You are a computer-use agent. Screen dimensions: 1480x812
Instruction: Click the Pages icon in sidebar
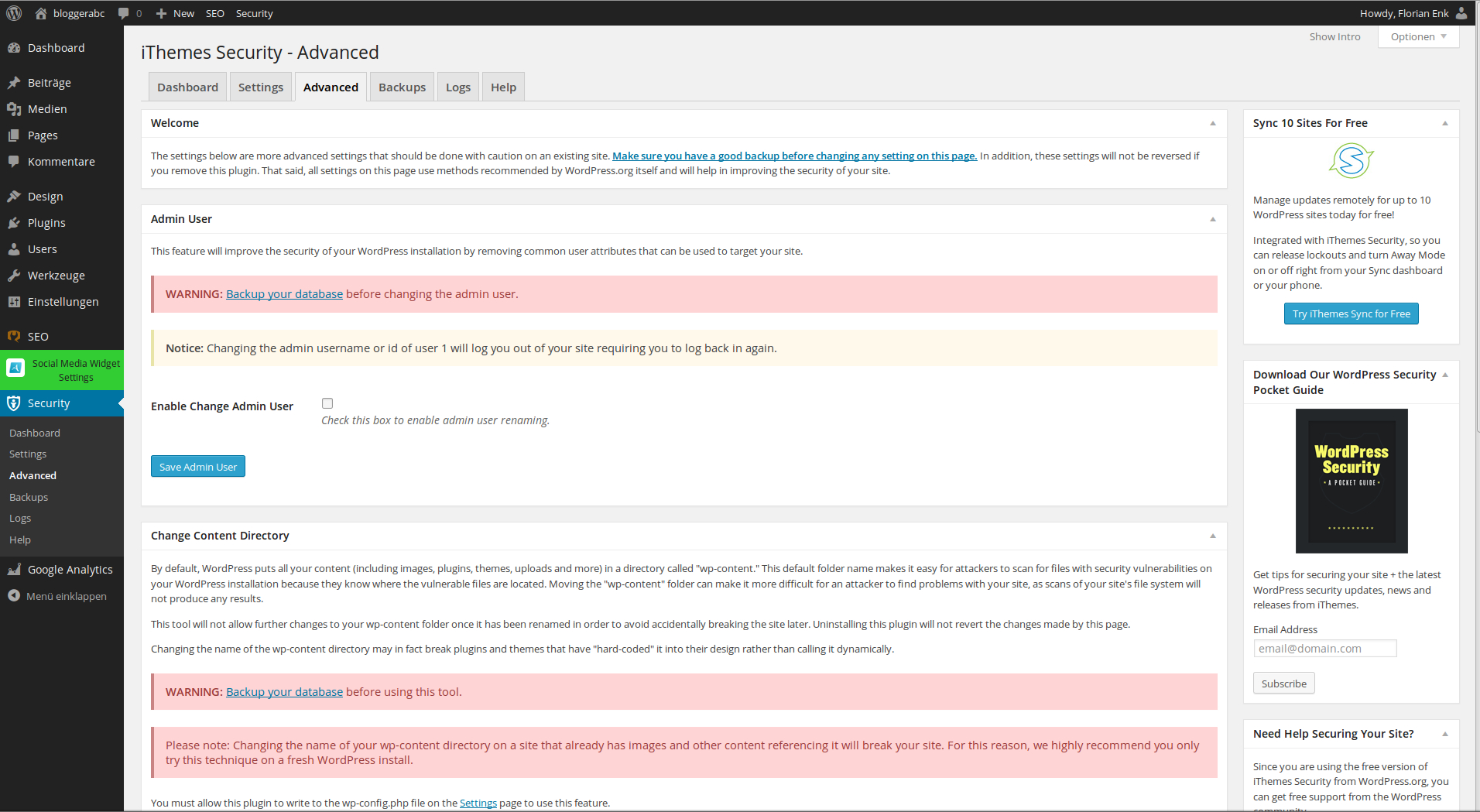(14, 135)
